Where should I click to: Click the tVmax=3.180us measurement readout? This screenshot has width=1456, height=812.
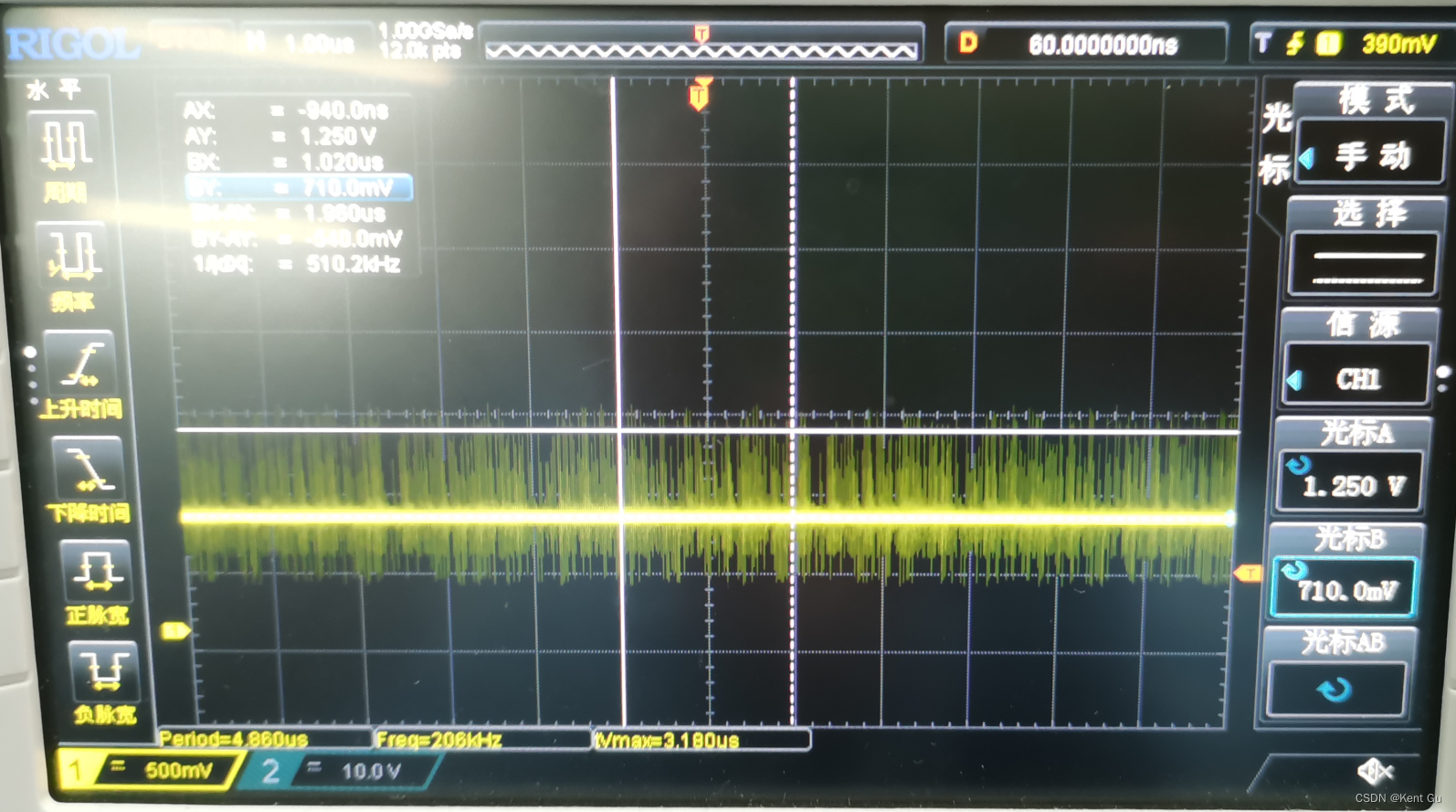point(667,741)
